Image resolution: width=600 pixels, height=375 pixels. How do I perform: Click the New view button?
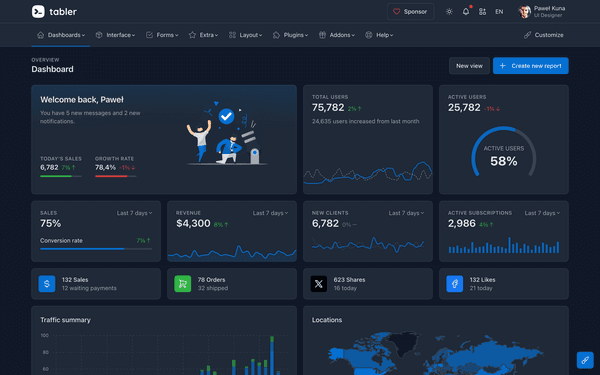click(469, 66)
